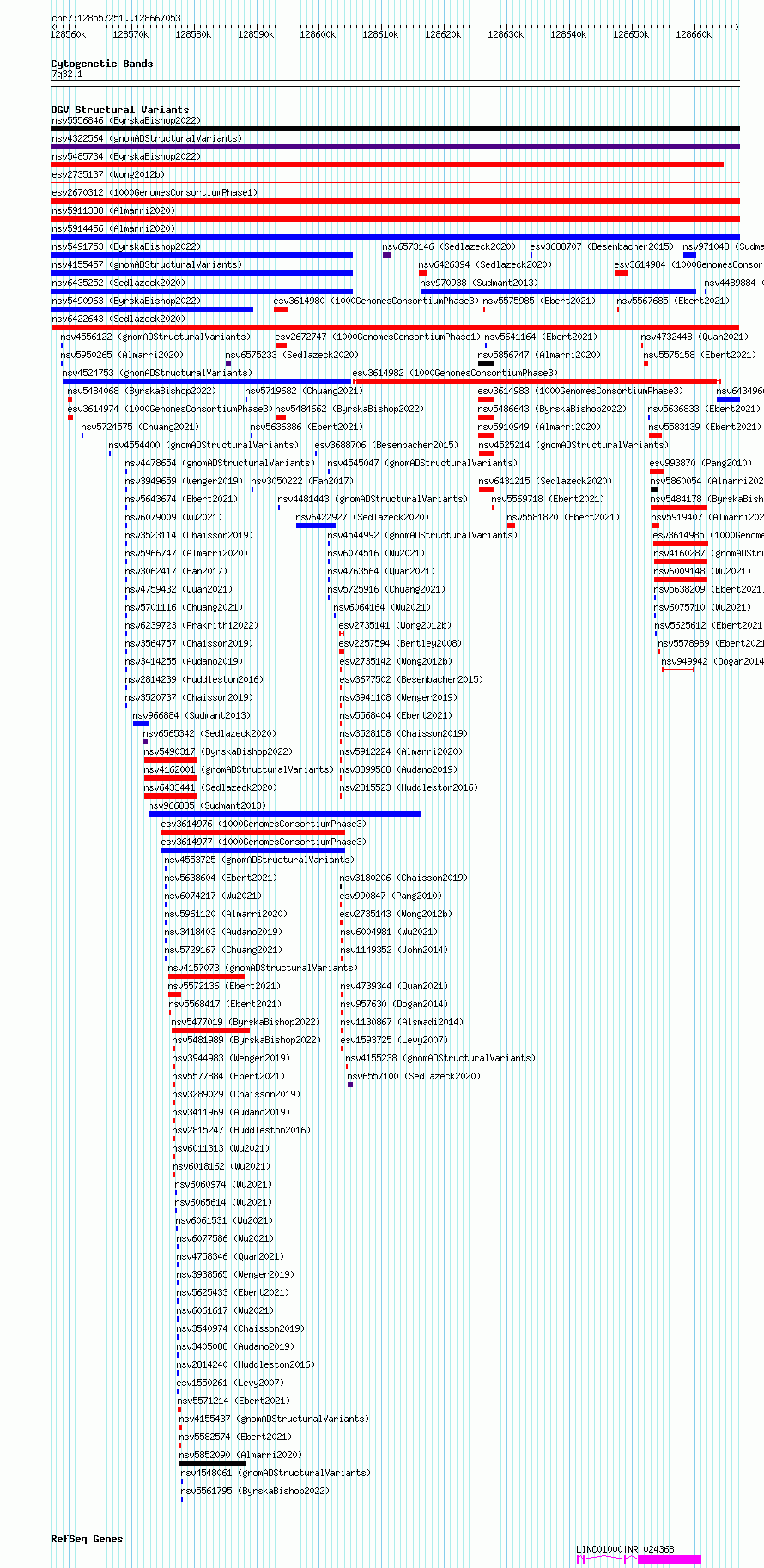Click the DGV Structural Variants track title

pos(120,110)
